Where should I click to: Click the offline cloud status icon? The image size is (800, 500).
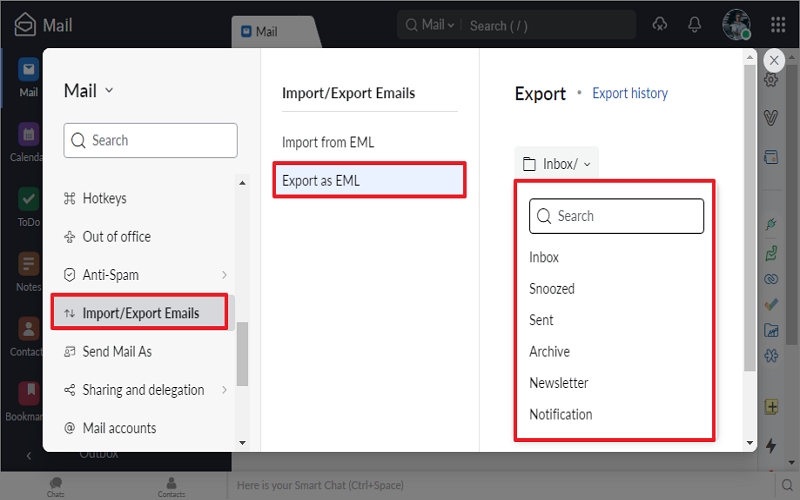[x=660, y=24]
